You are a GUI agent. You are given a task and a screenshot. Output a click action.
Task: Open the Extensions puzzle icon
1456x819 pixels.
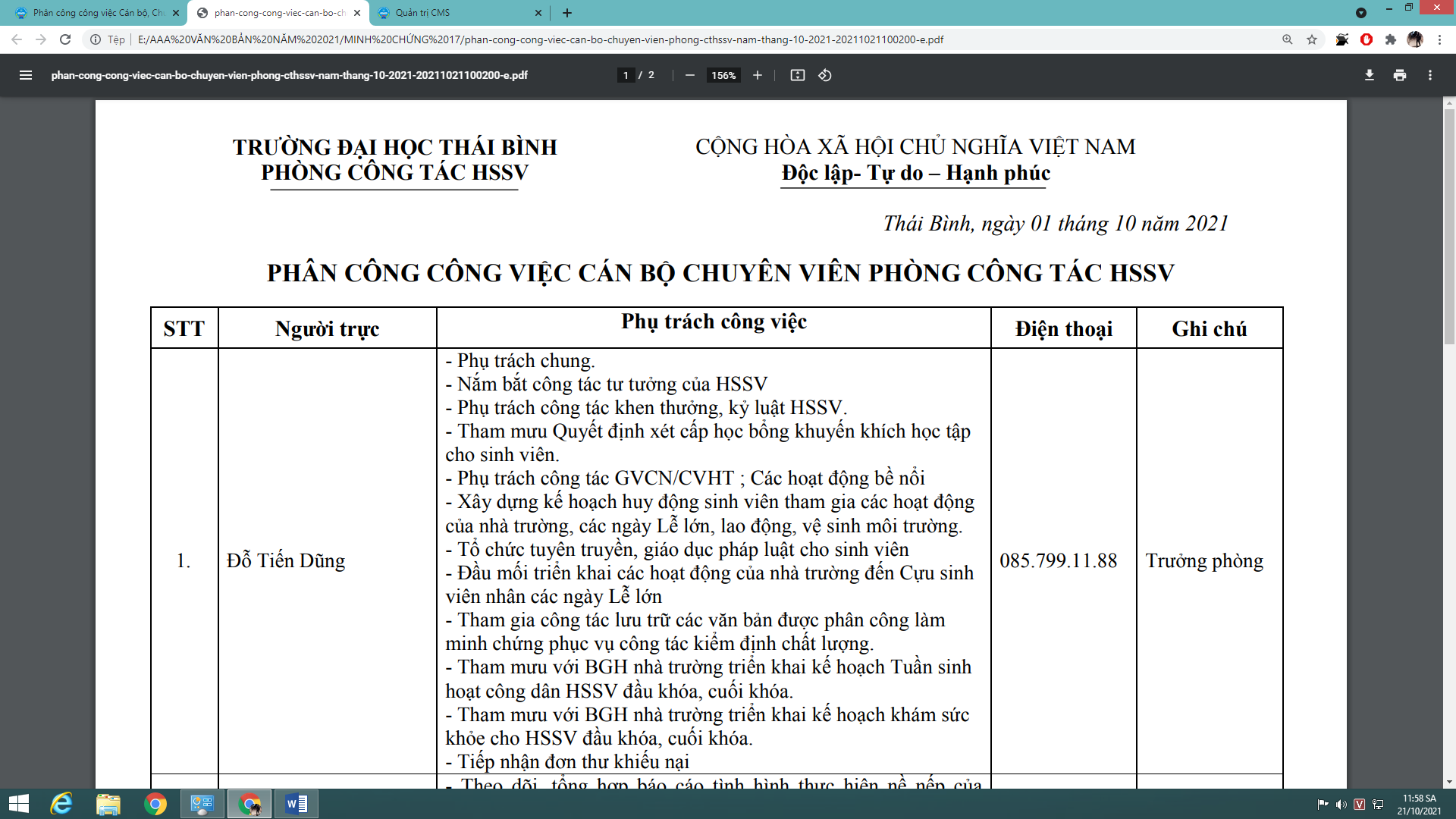point(1391,39)
